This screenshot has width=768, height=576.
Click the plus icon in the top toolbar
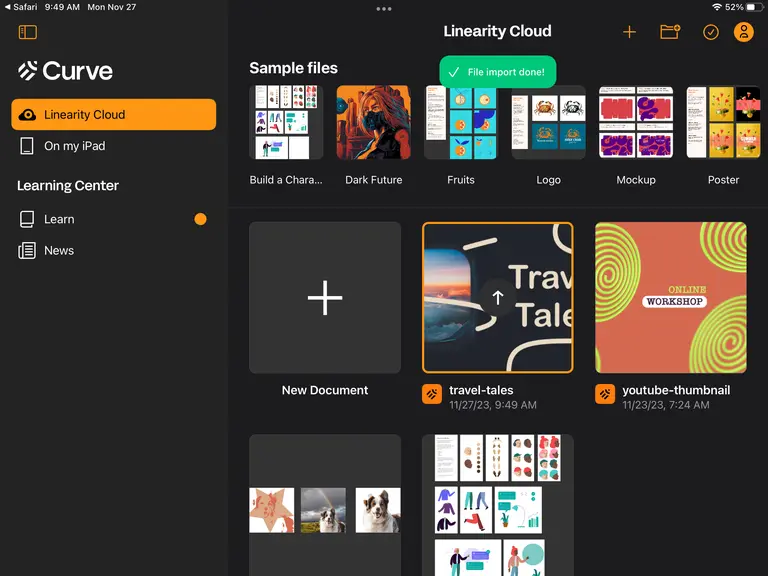click(629, 32)
